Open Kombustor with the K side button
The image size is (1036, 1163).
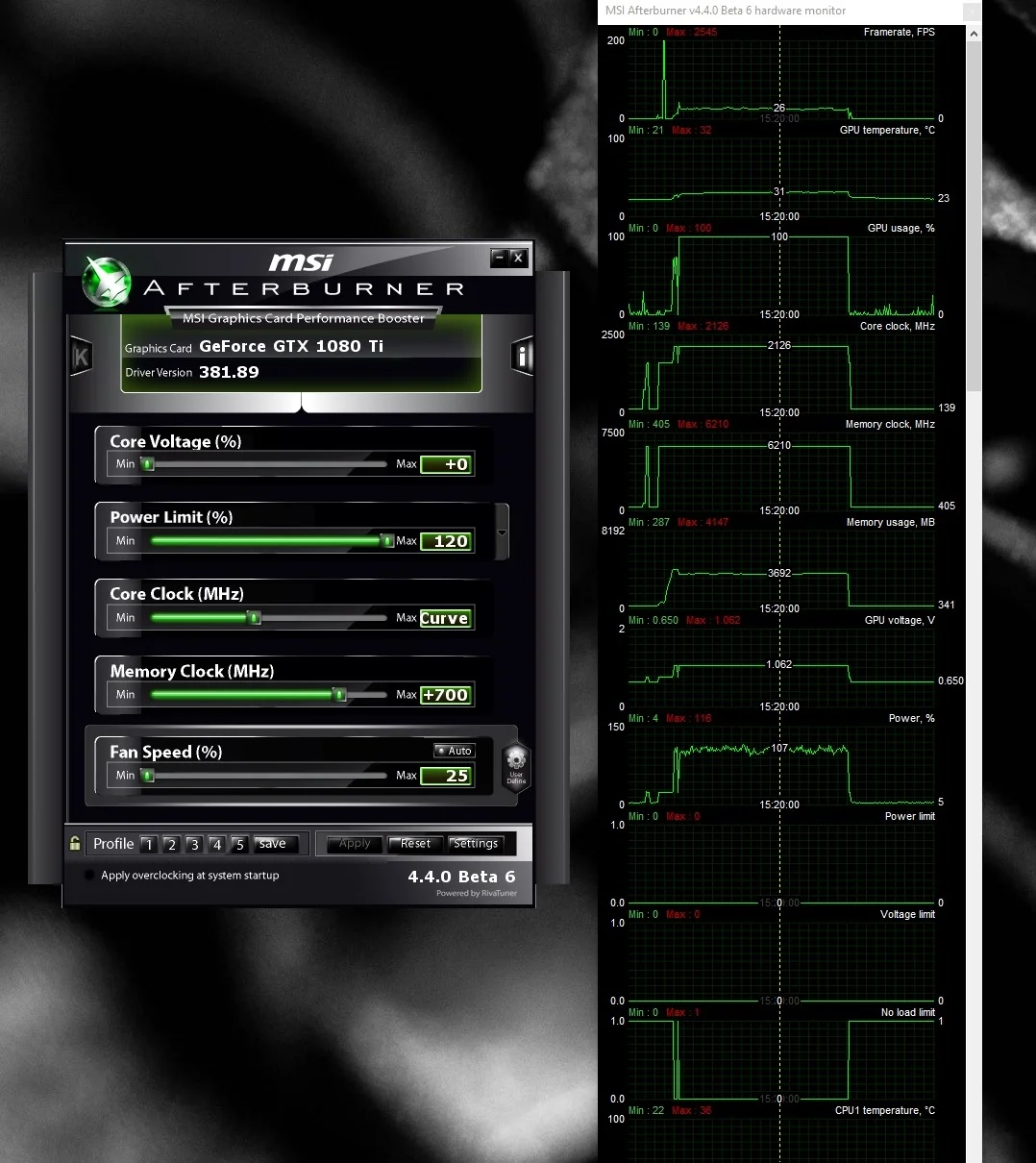[81, 357]
